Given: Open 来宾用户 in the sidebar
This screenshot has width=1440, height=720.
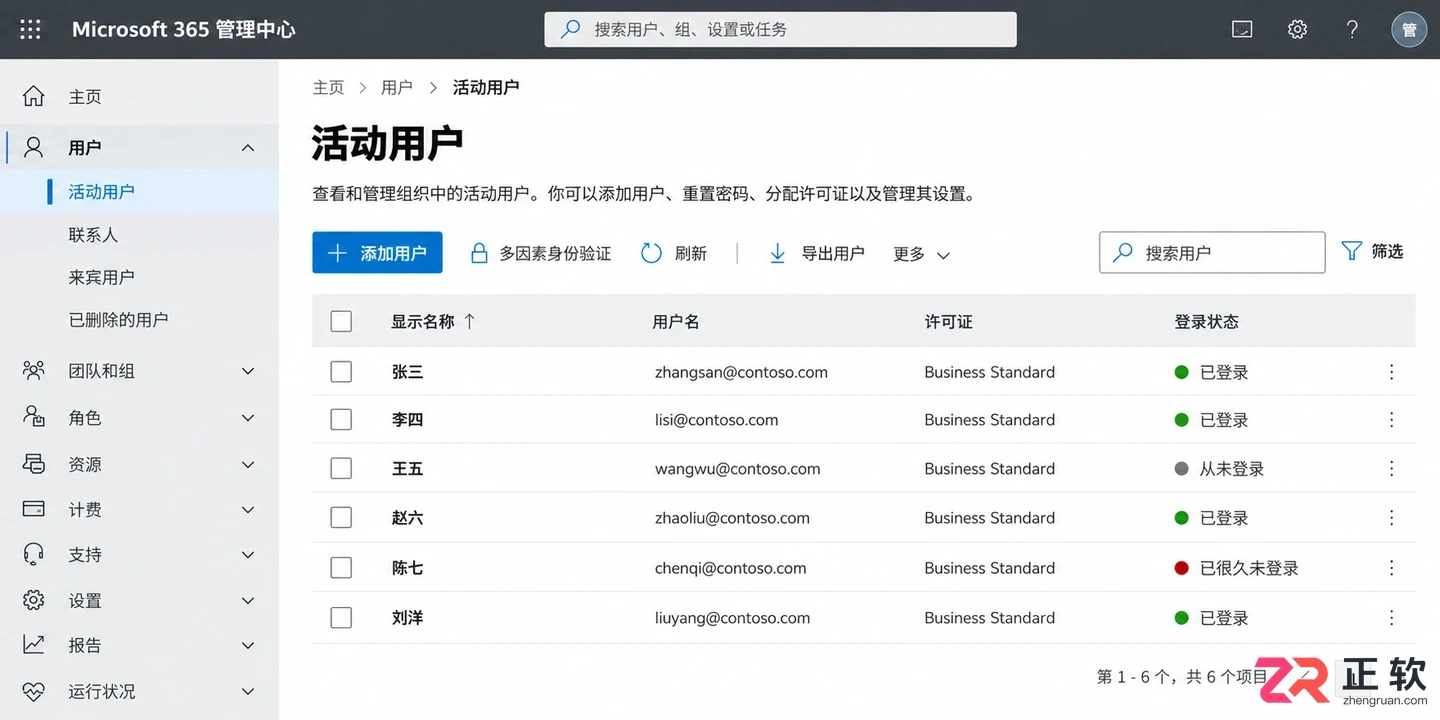Looking at the screenshot, I should (x=101, y=277).
